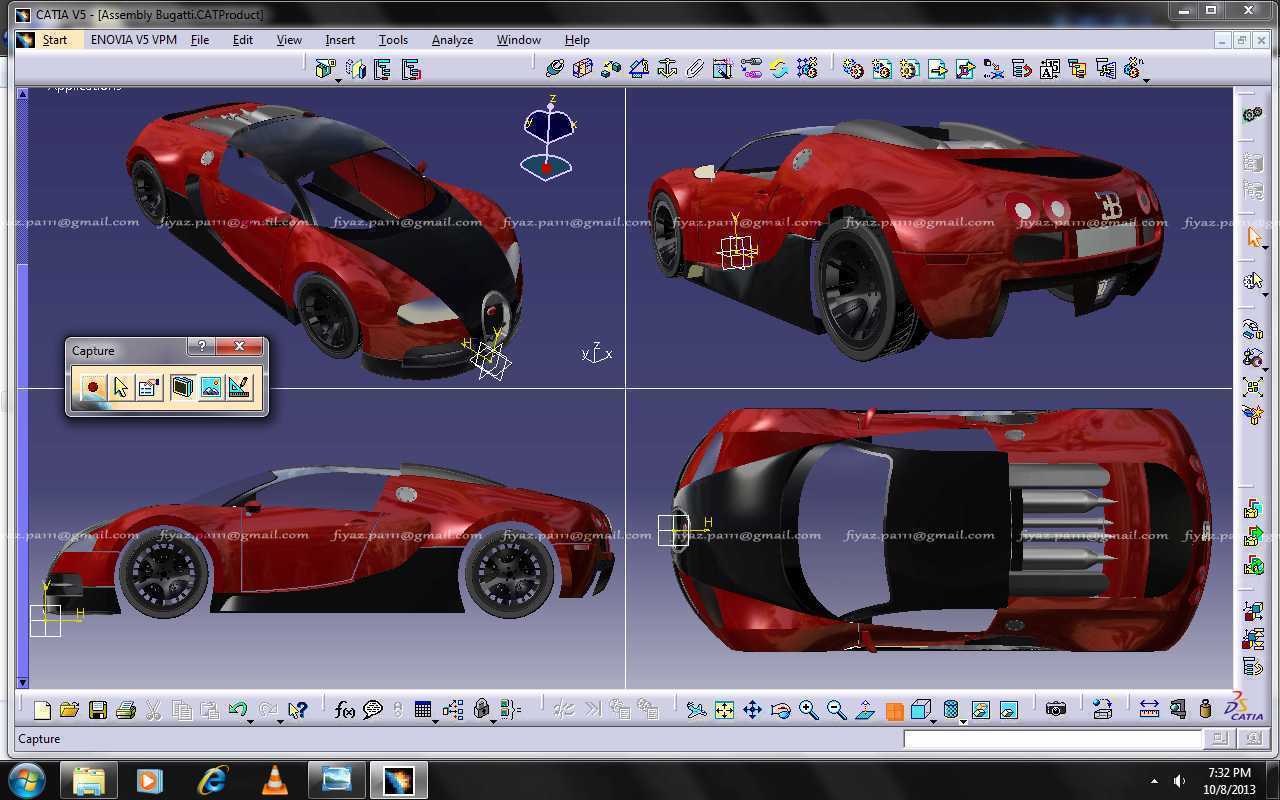
Task: Expand the first top toolbar icon's dropdown arrow
Action: click(338, 79)
